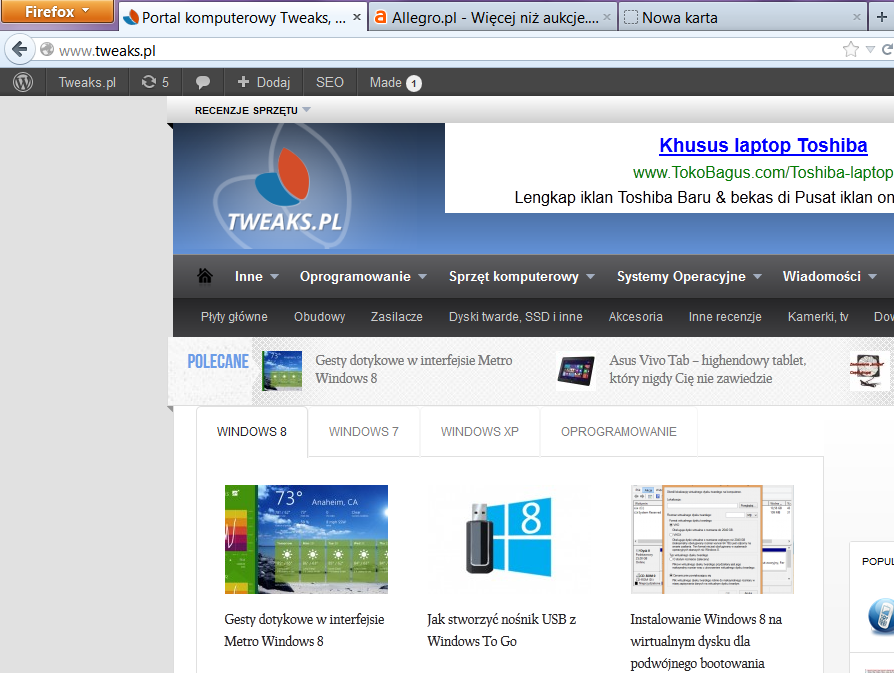The image size is (894, 673).
Task: Bookmark this page with the star icon
Action: 850,50
